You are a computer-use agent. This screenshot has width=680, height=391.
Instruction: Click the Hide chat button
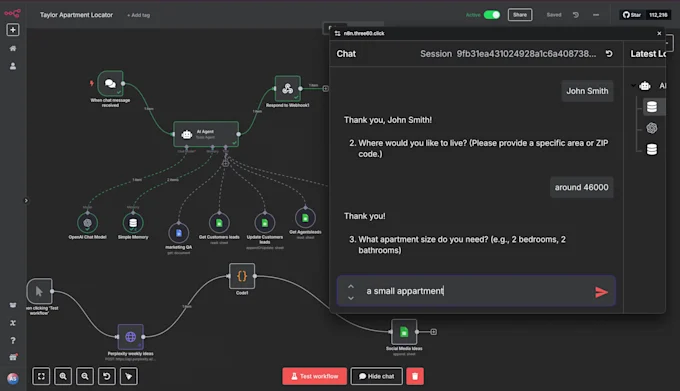click(376, 376)
